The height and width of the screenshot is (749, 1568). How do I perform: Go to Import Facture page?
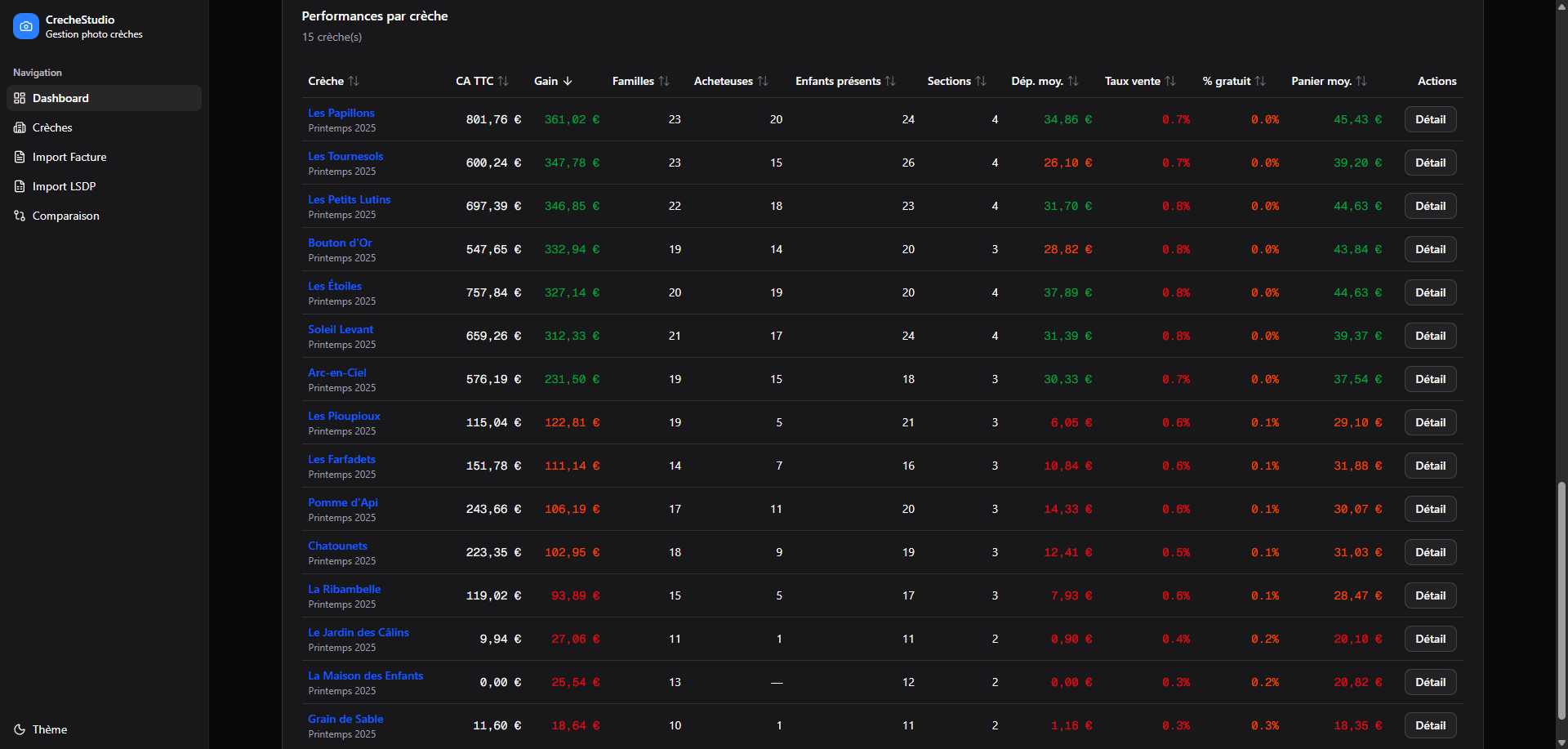pyautogui.click(x=69, y=157)
